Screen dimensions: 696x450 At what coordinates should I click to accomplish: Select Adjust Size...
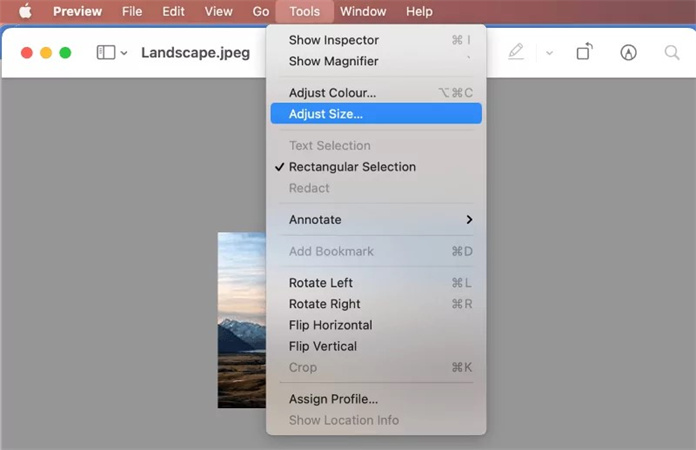[x=376, y=114]
